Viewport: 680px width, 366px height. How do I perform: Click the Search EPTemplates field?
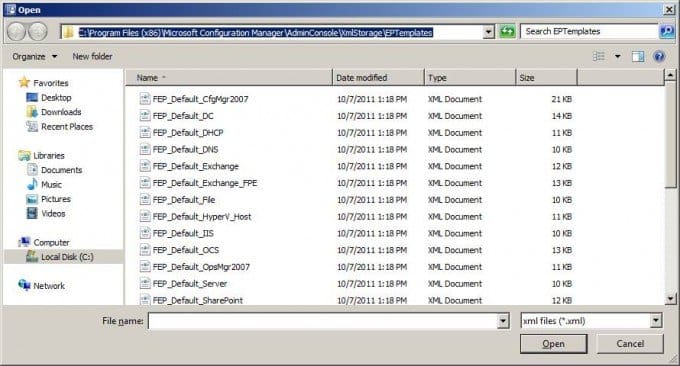[589, 31]
